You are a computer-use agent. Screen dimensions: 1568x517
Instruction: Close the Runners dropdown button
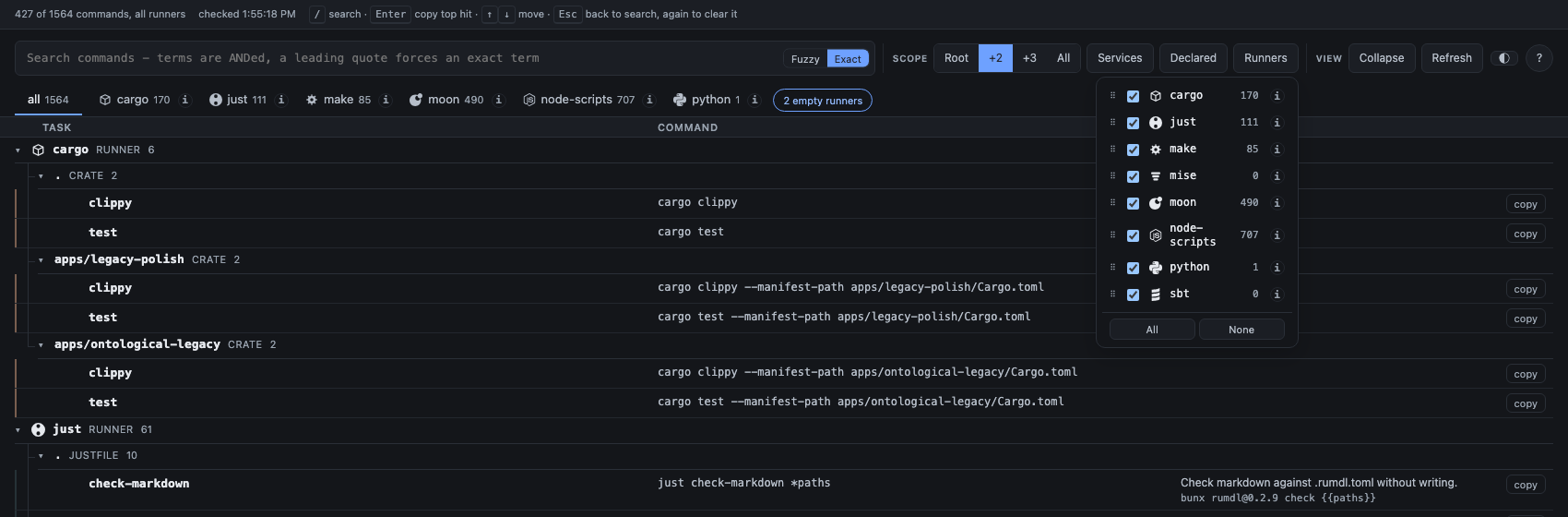pos(1265,58)
